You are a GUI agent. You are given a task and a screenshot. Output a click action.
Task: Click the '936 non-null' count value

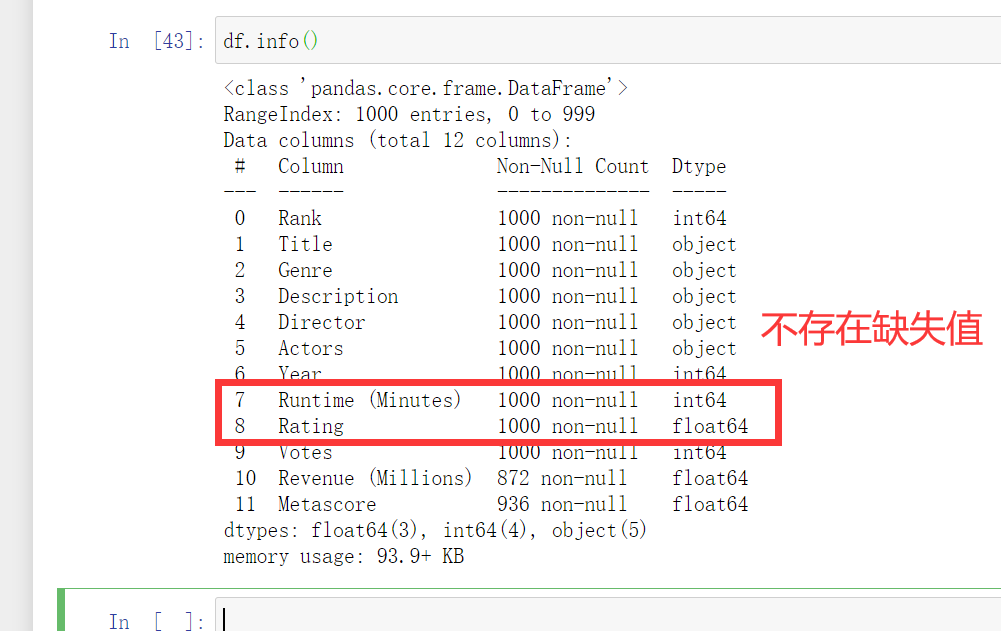[x=562, y=505]
